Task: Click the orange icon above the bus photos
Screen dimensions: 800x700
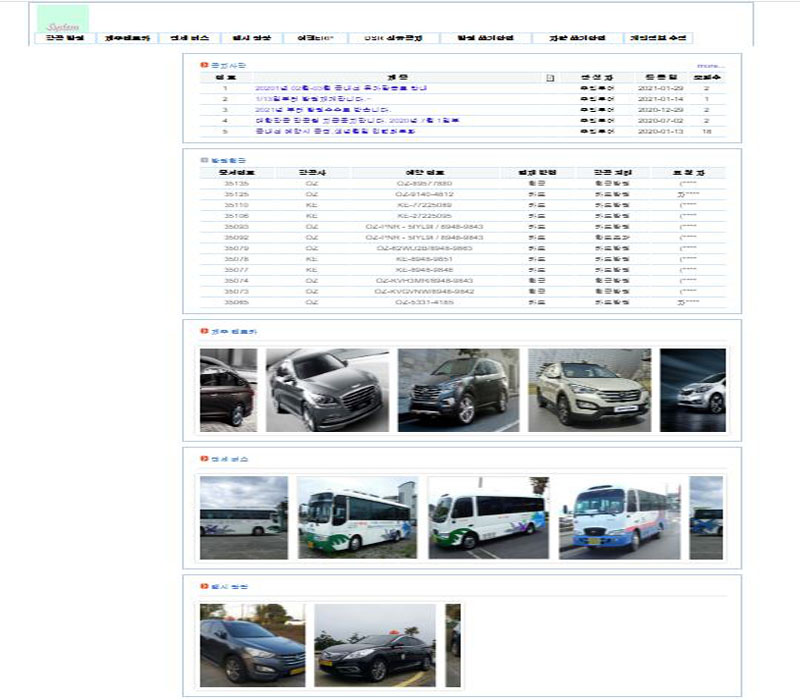Action: point(204,459)
